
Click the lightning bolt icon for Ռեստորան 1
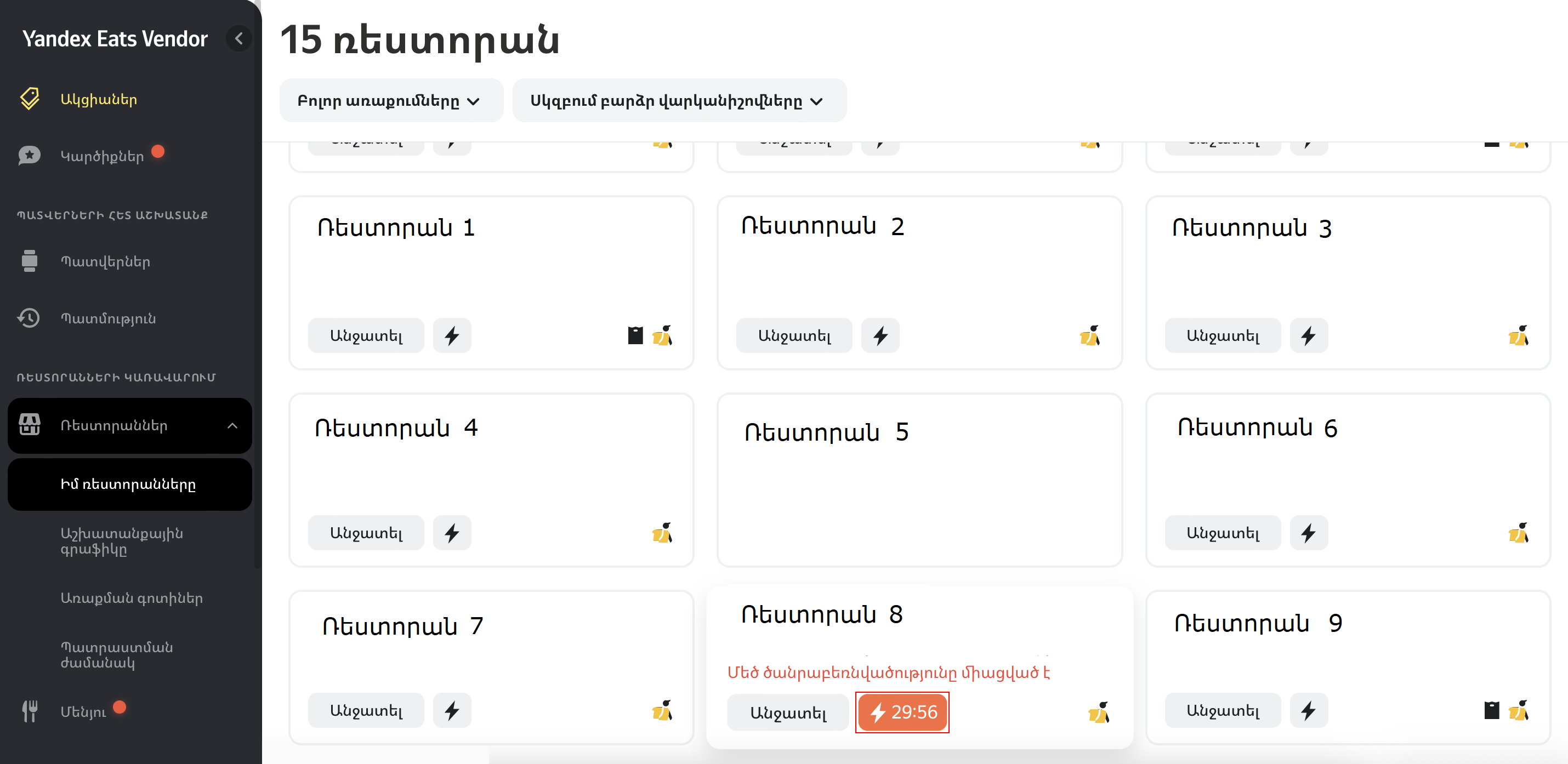click(x=452, y=335)
